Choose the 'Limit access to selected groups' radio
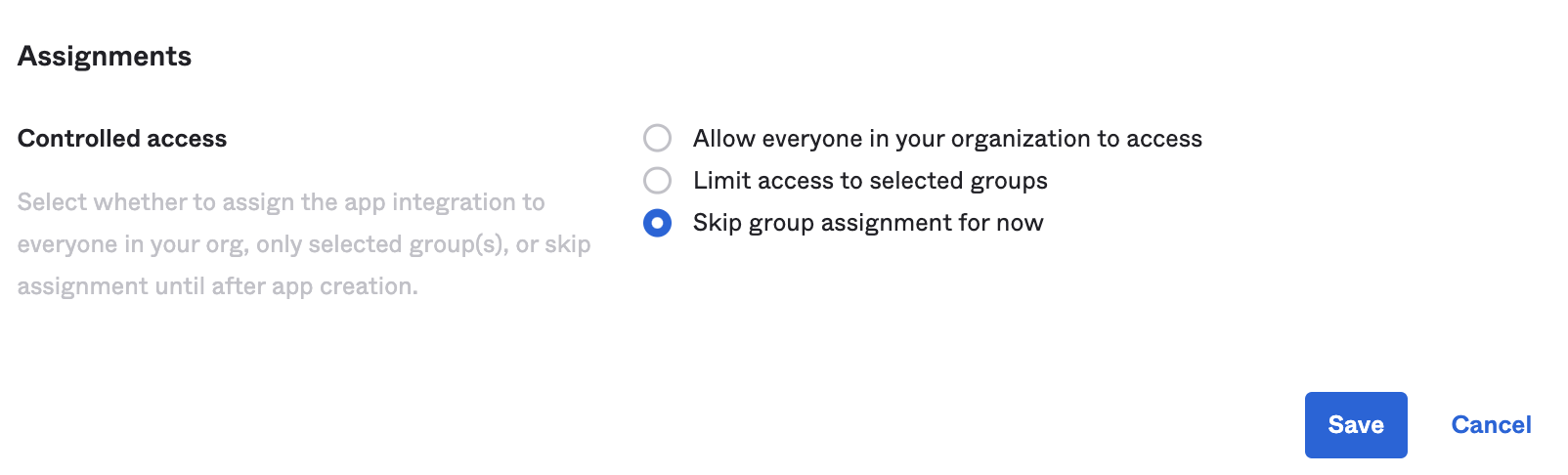Screen dimensions: 1568x475 click(657, 181)
